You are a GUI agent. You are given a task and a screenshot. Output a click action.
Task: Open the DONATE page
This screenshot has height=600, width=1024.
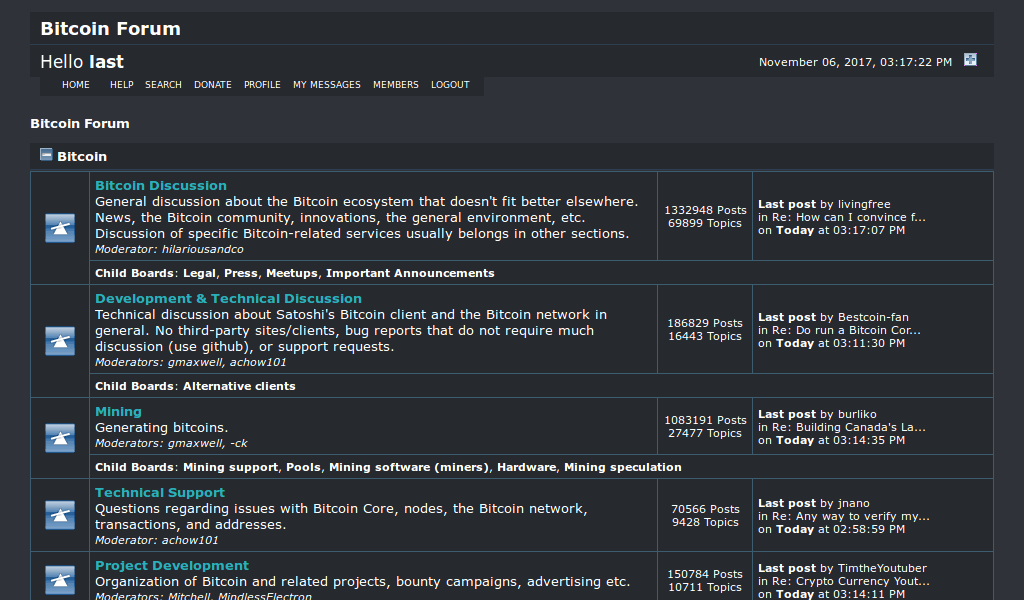(x=212, y=85)
